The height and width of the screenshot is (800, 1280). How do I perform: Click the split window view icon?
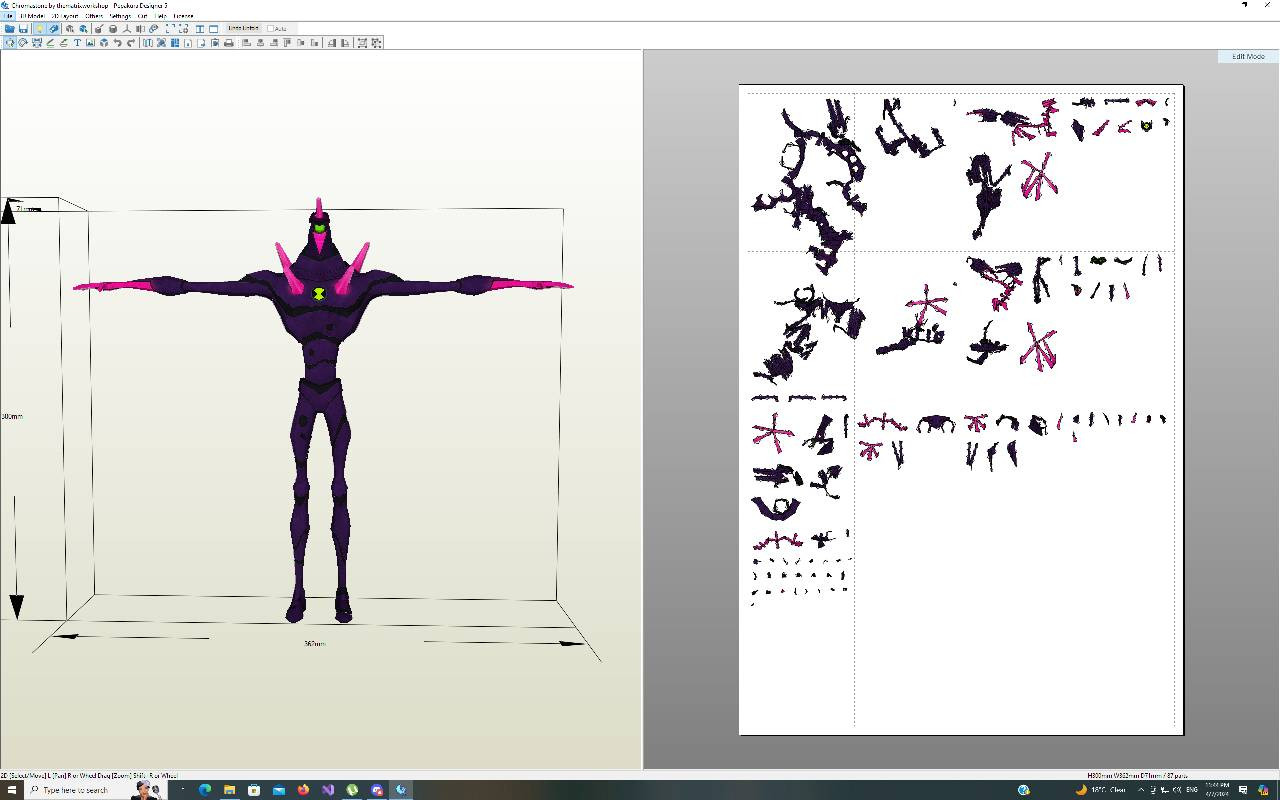[x=200, y=29]
